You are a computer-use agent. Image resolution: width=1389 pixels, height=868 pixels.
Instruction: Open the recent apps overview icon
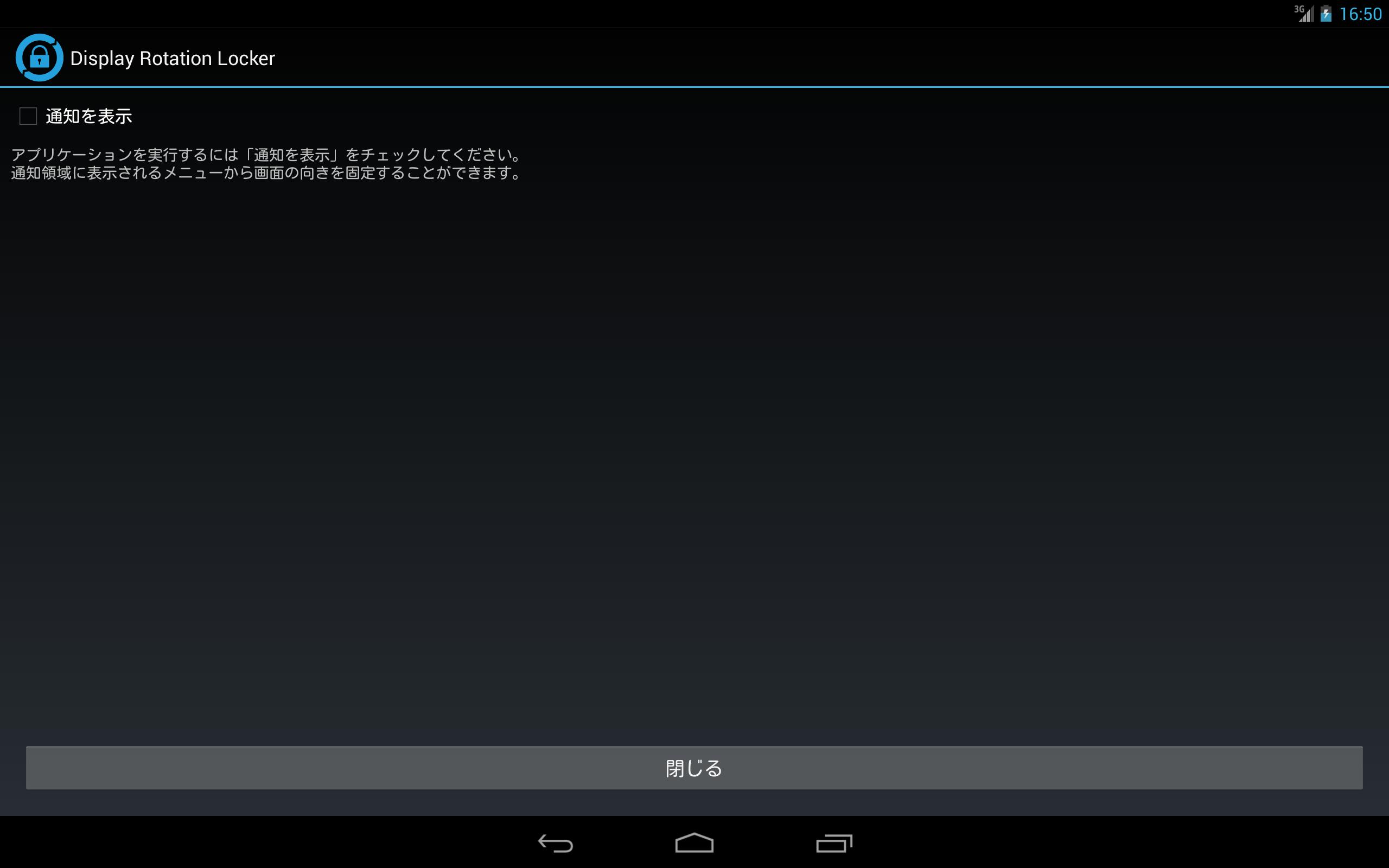point(834,843)
